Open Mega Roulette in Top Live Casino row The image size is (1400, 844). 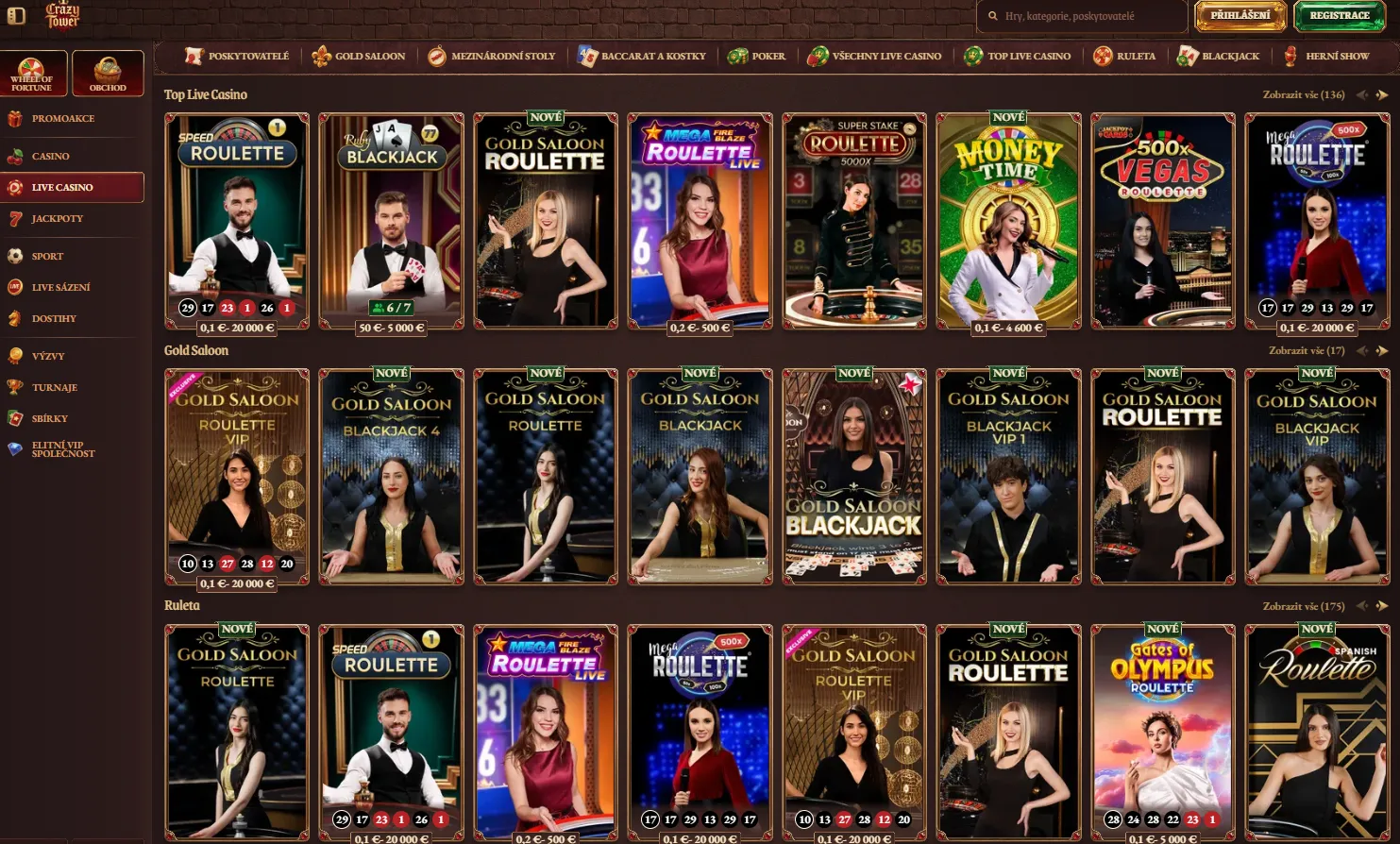coord(1317,221)
